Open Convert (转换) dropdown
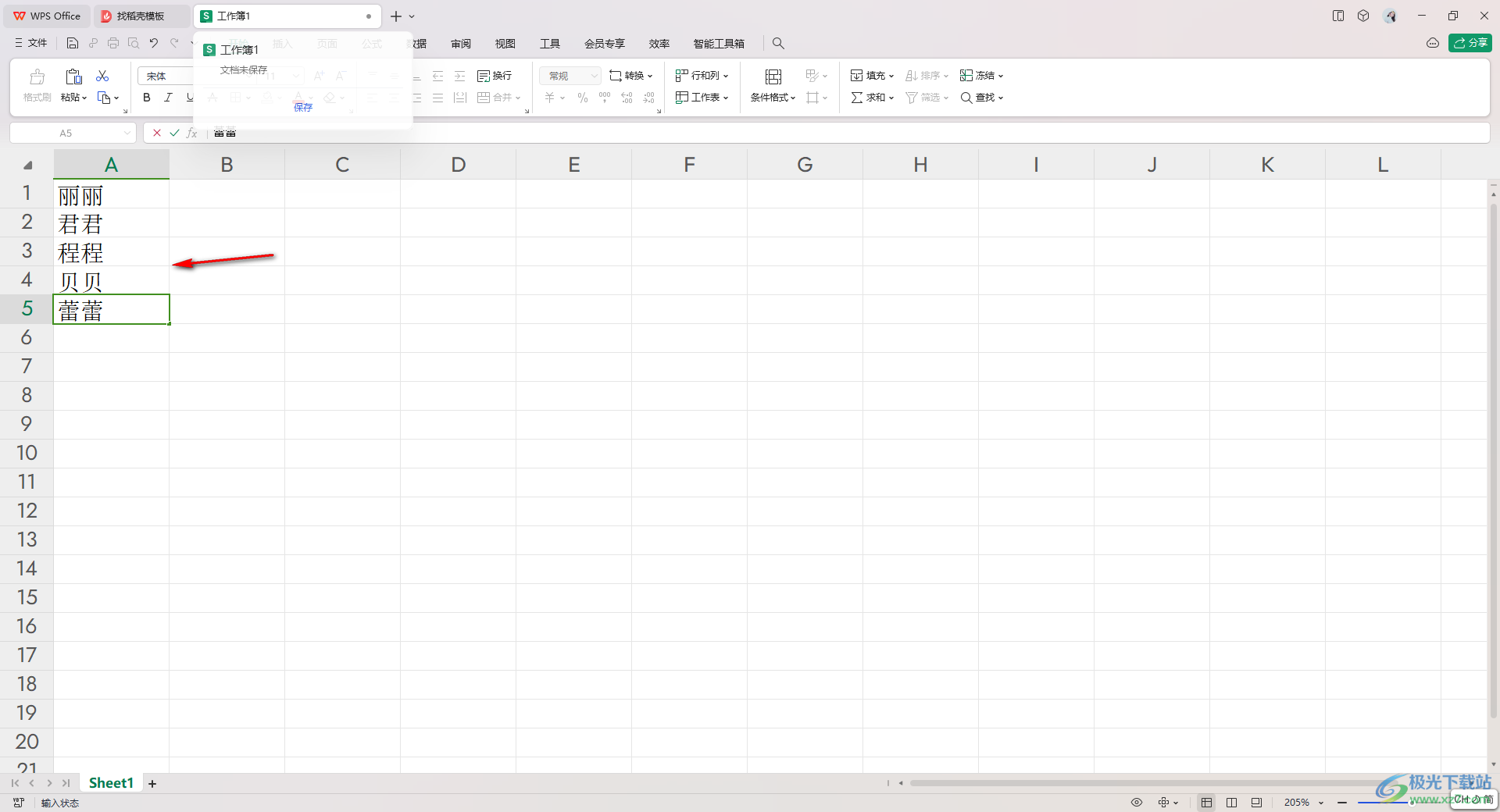 click(x=631, y=76)
